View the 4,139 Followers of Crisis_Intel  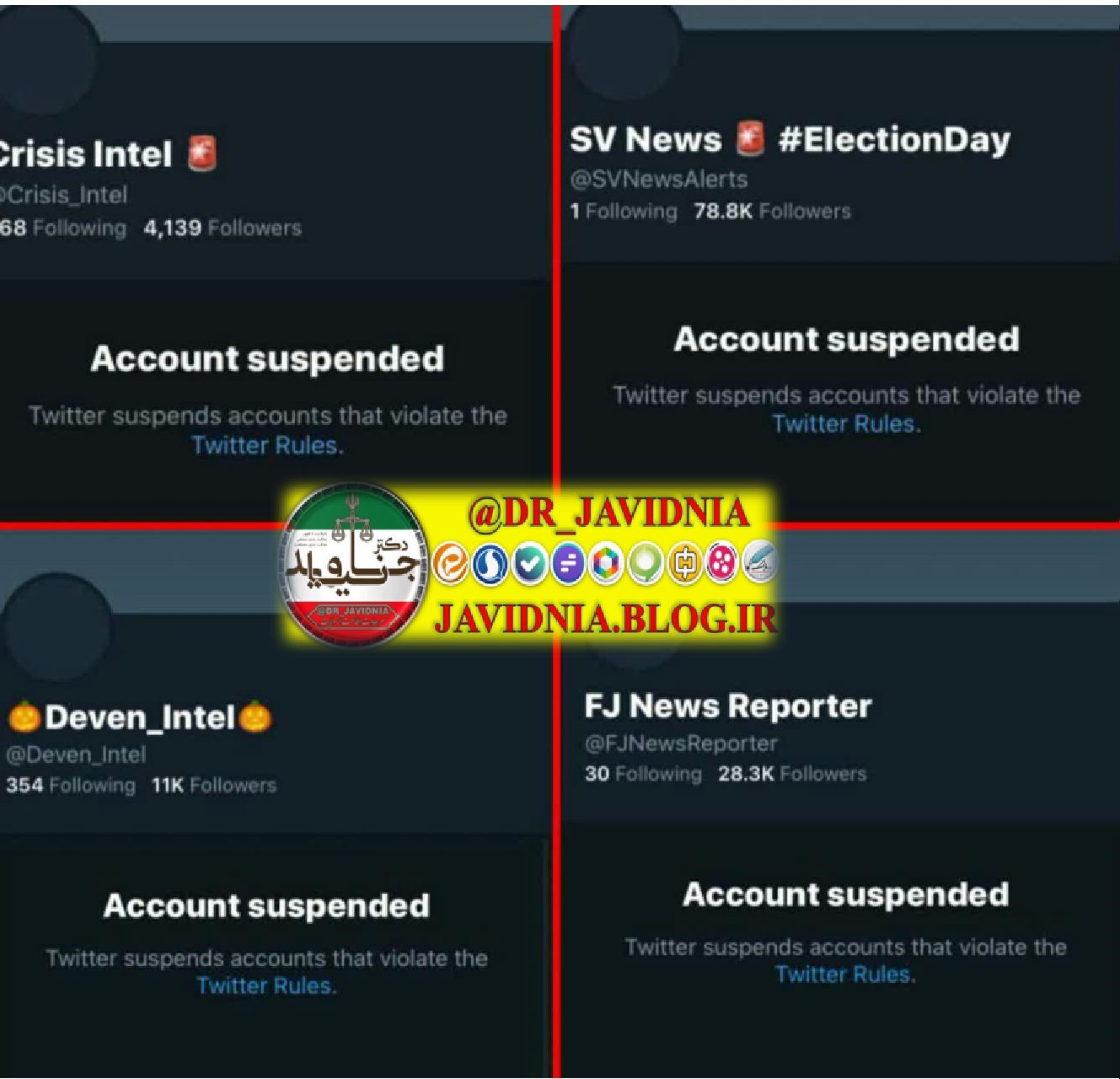[x=222, y=228]
